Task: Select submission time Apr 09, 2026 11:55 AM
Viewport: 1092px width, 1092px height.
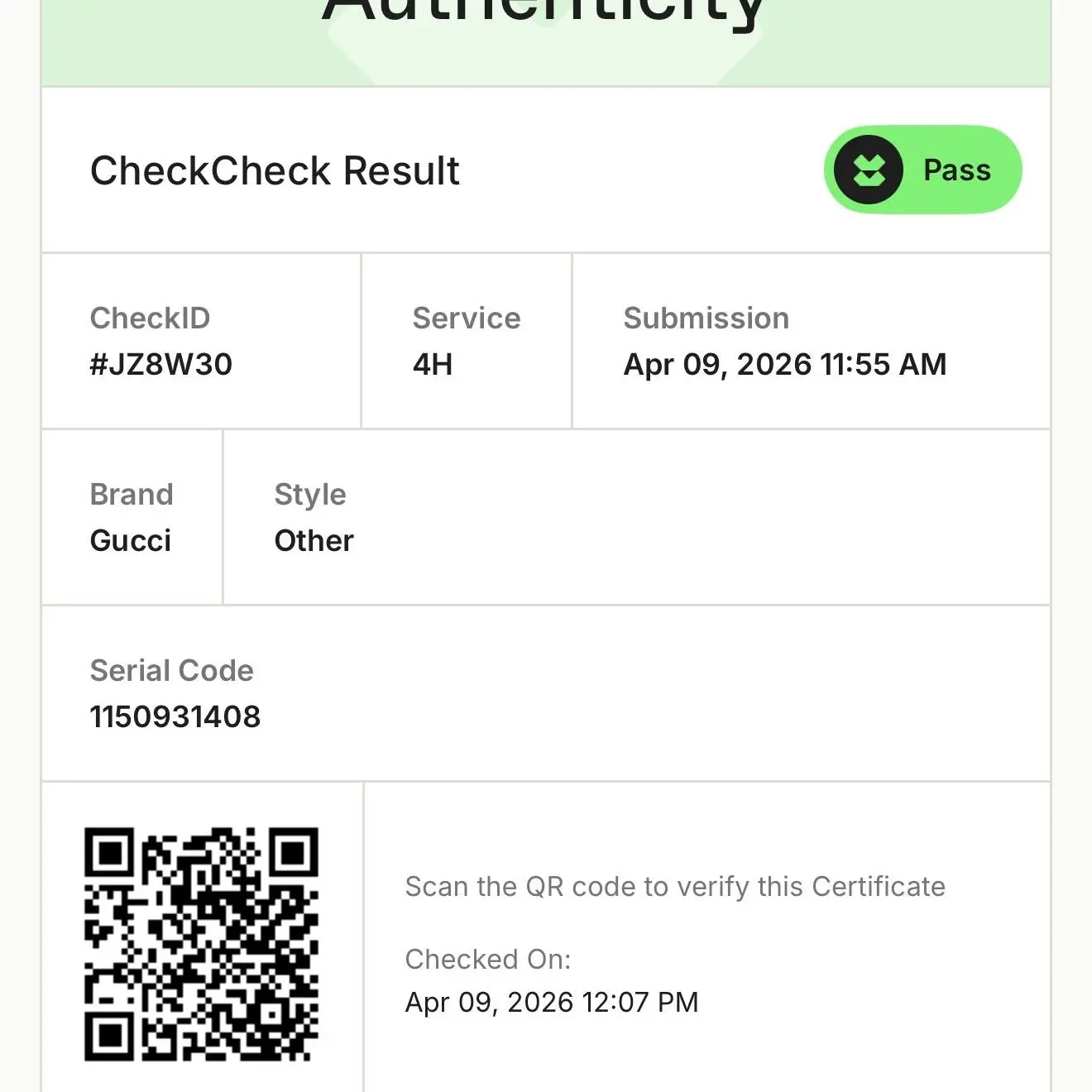Action: tap(784, 365)
